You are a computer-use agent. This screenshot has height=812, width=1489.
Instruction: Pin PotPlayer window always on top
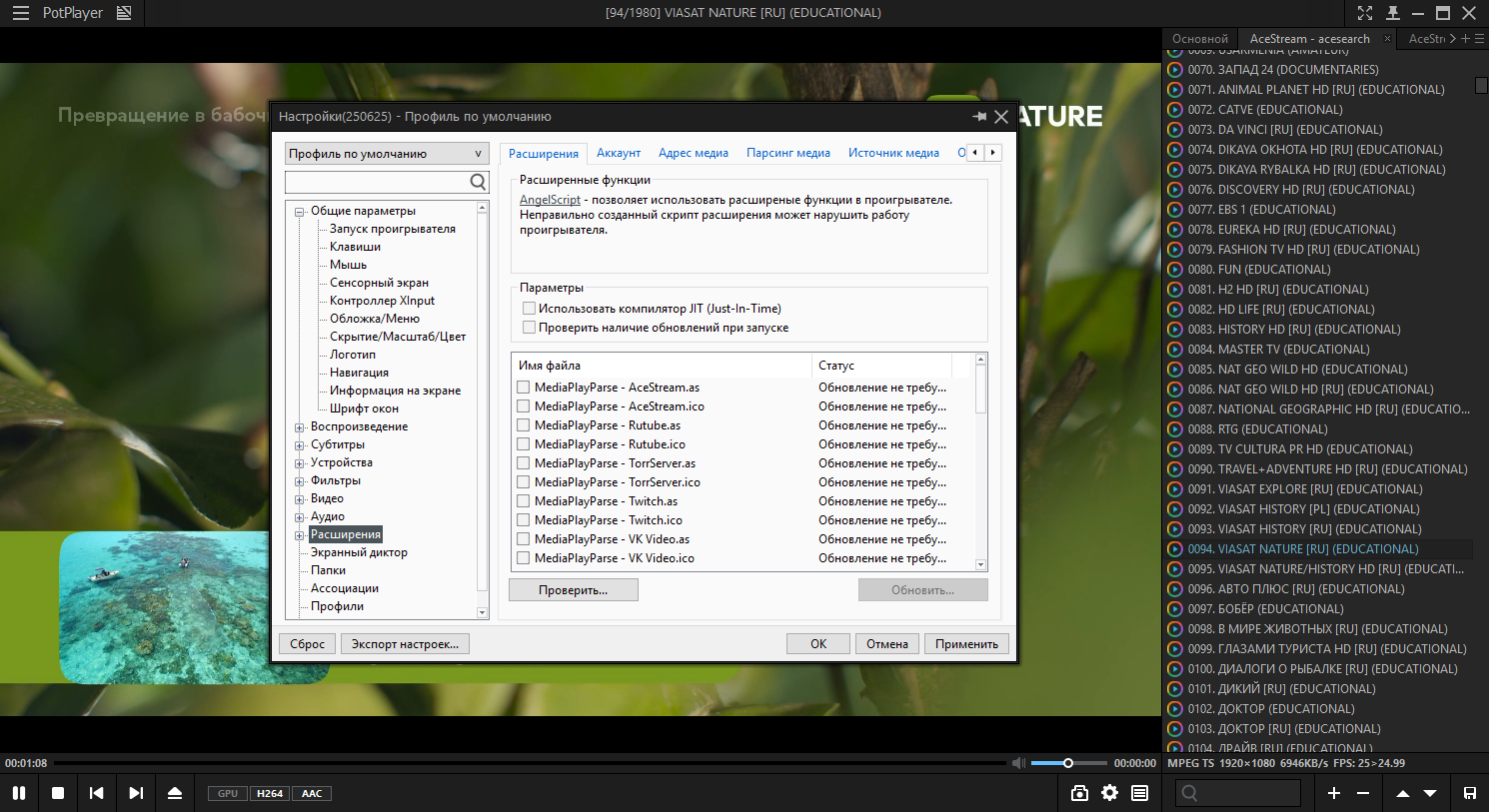pyautogui.click(x=1392, y=13)
